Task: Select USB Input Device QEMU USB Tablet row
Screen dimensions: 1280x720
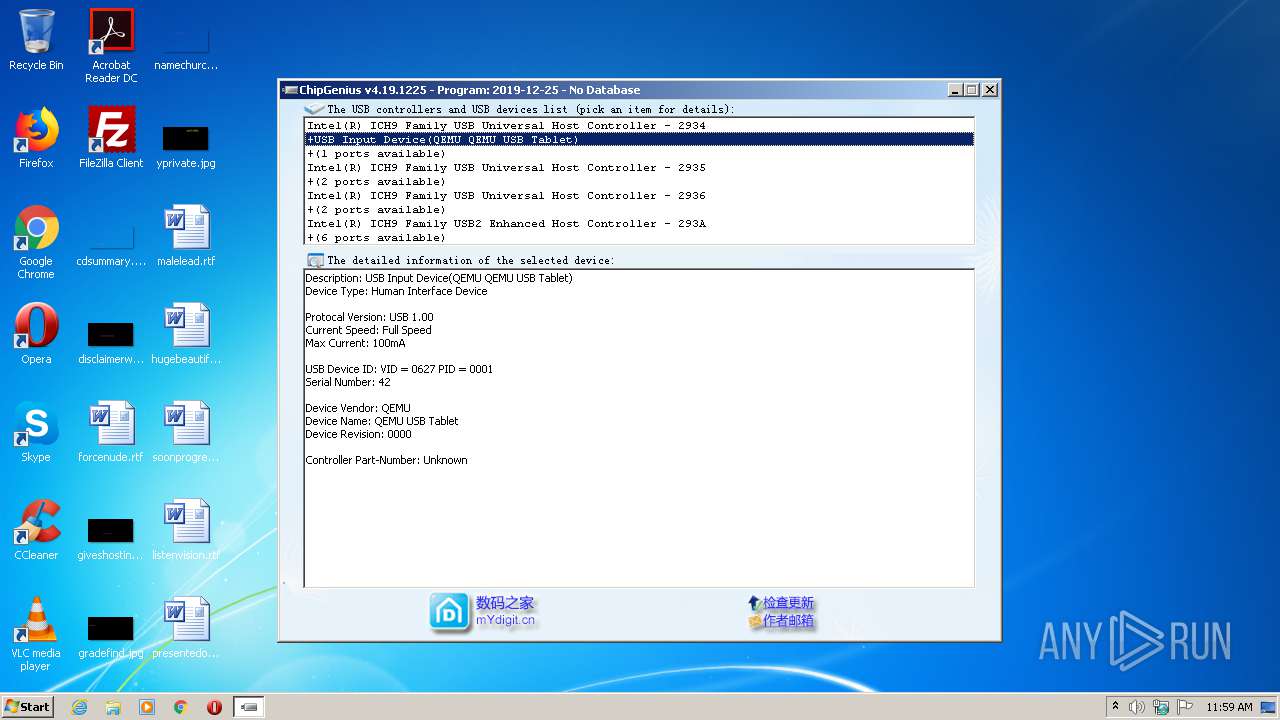Action: point(639,140)
